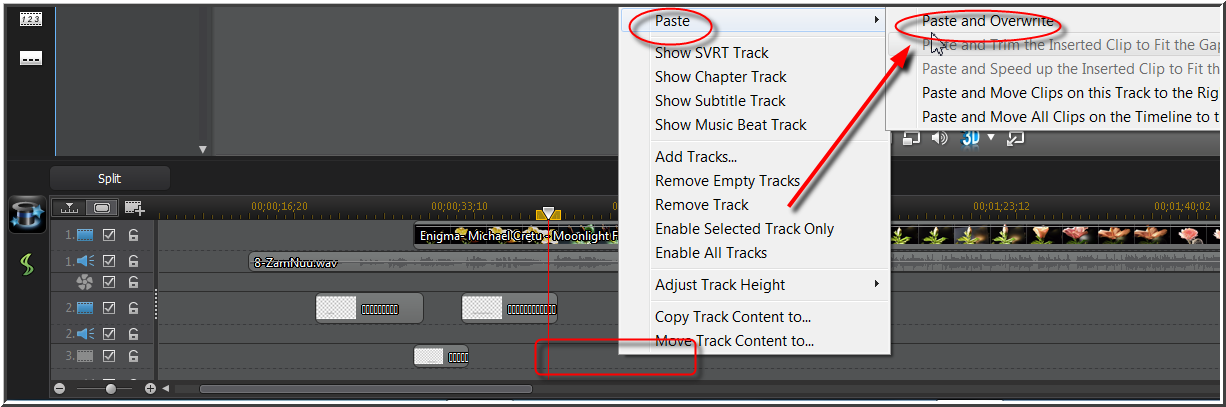This screenshot has width=1226, height=407.
Task: Toggle track 3 video checkbox
Action: pos(110,355)
